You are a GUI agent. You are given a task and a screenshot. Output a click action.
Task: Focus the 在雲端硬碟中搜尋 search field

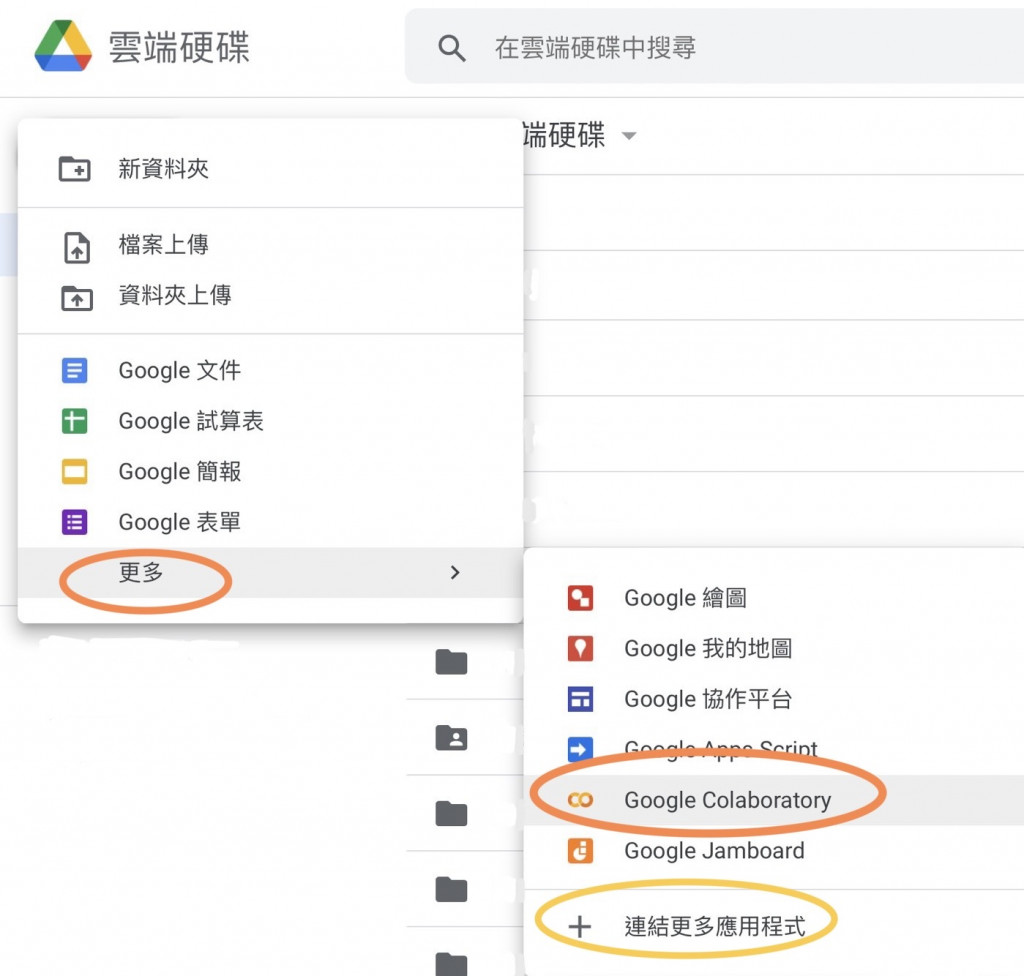(714, 46)
